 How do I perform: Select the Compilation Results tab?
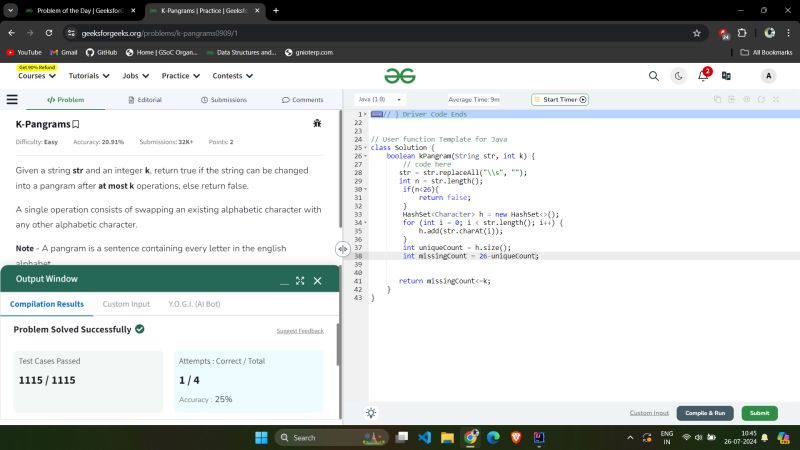(x=46, y=304)
